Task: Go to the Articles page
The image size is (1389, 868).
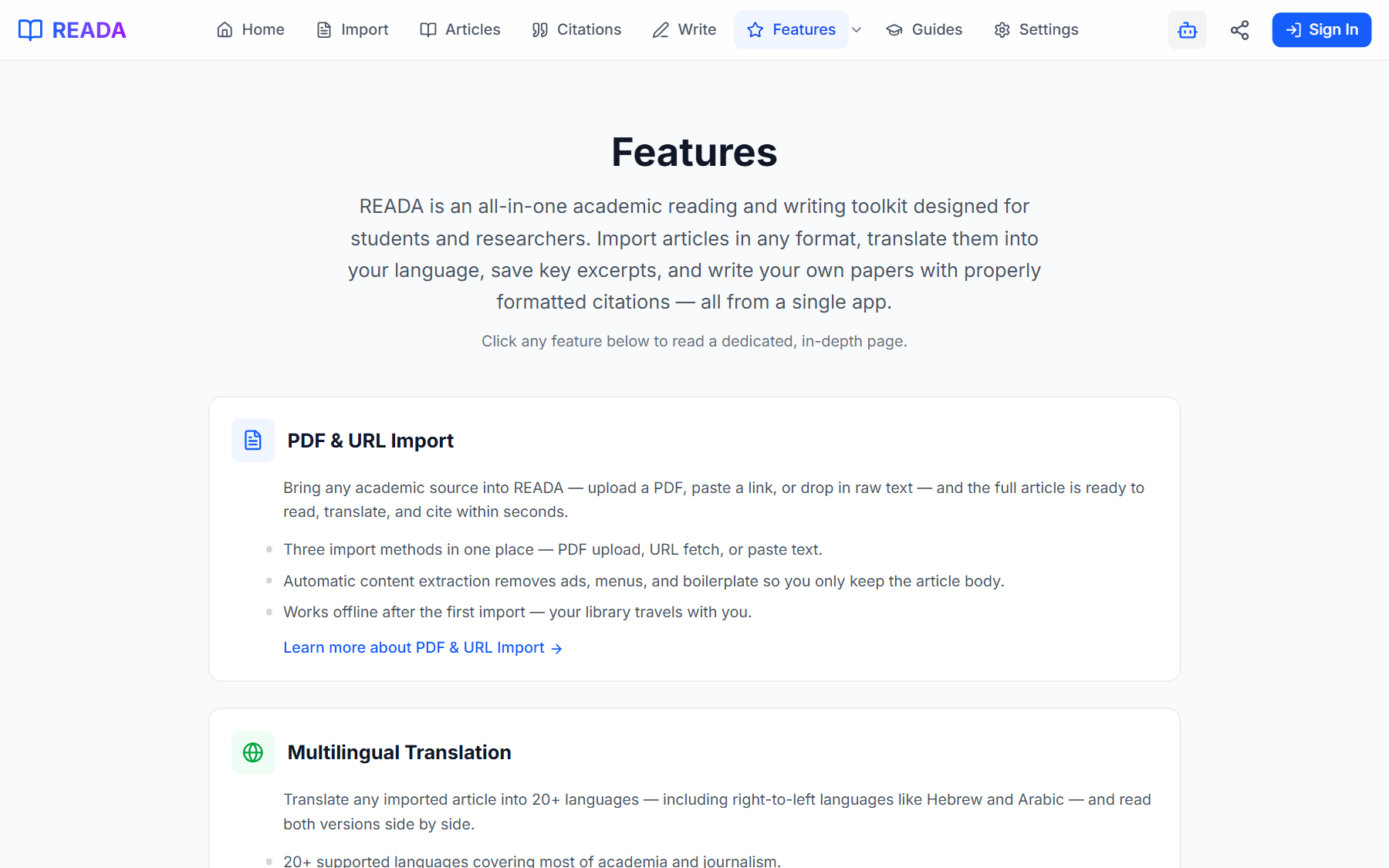Action: tap(460, 29)
